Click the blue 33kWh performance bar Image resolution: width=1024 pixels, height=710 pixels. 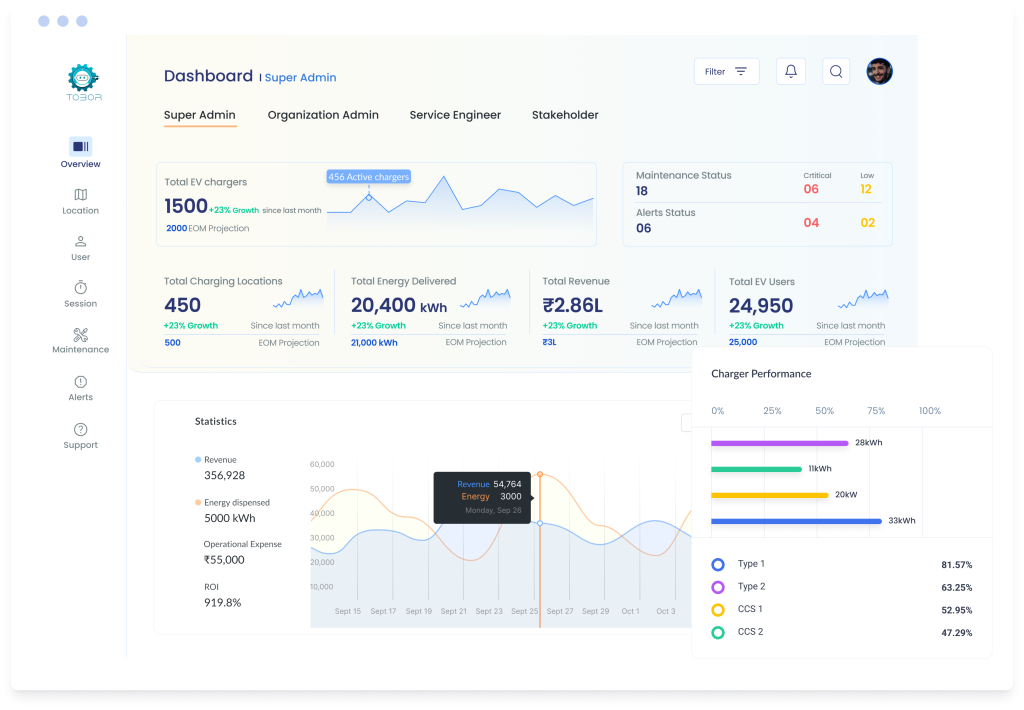796,521
